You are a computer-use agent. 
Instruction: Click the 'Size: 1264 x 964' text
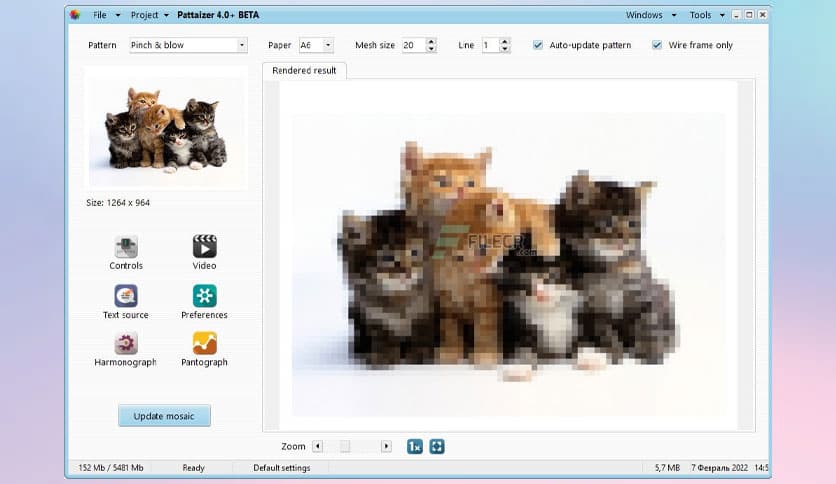click(118, 203)
